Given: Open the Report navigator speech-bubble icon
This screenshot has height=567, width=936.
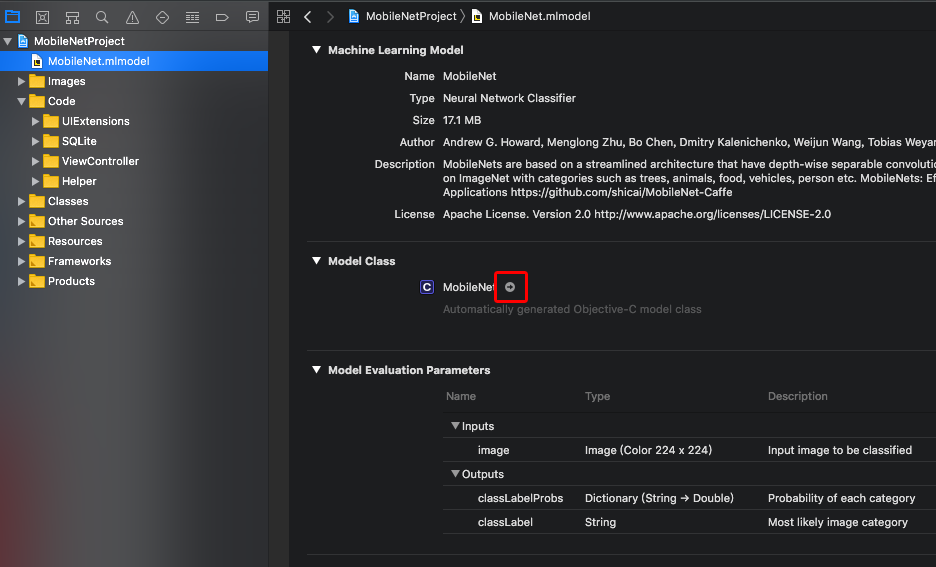Looking at the screenshot, I should pos(253,17).
